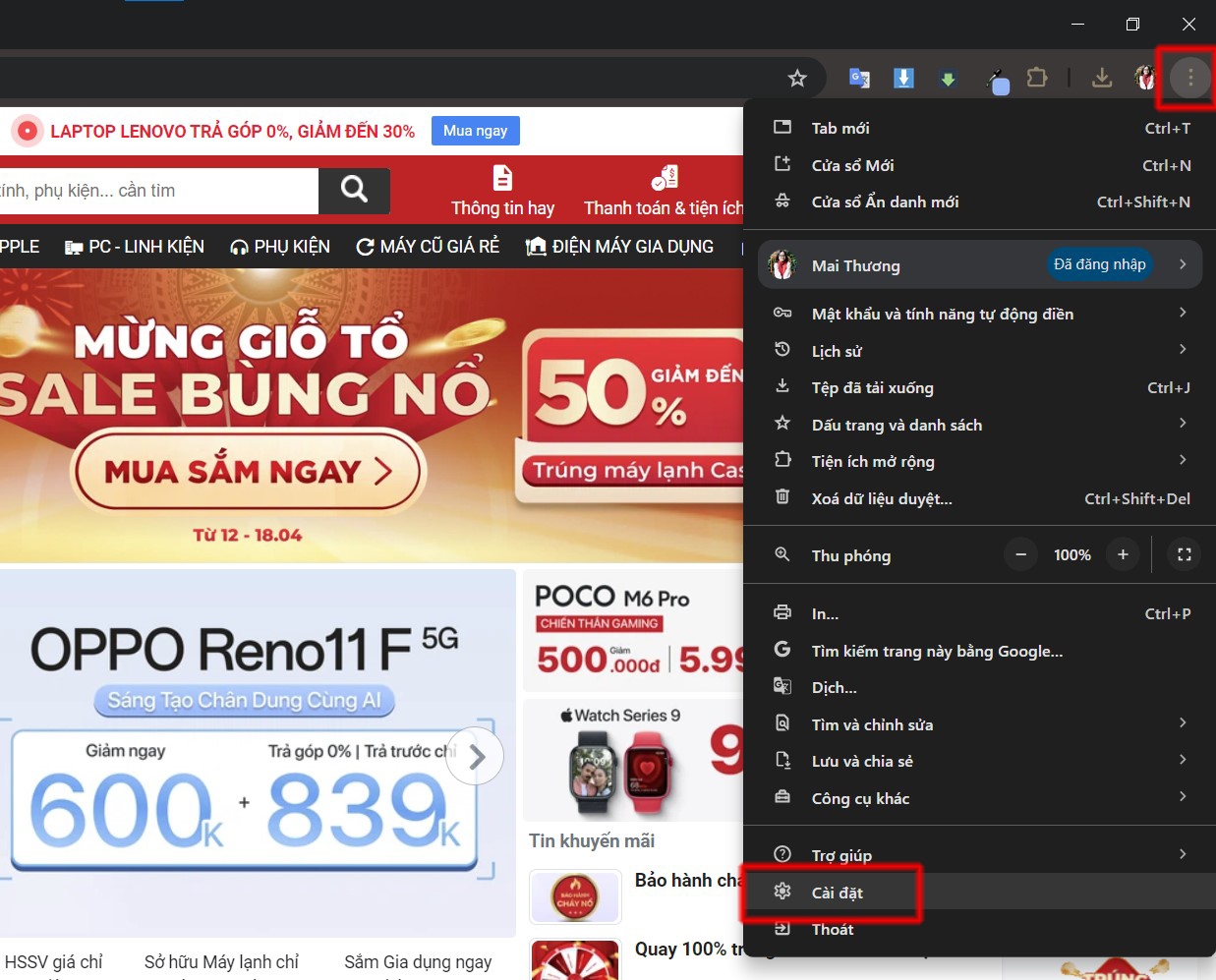The image size is (1216, 980).
Task: Enter fullscreen mode from zoom row
Action: point(1185,555)
